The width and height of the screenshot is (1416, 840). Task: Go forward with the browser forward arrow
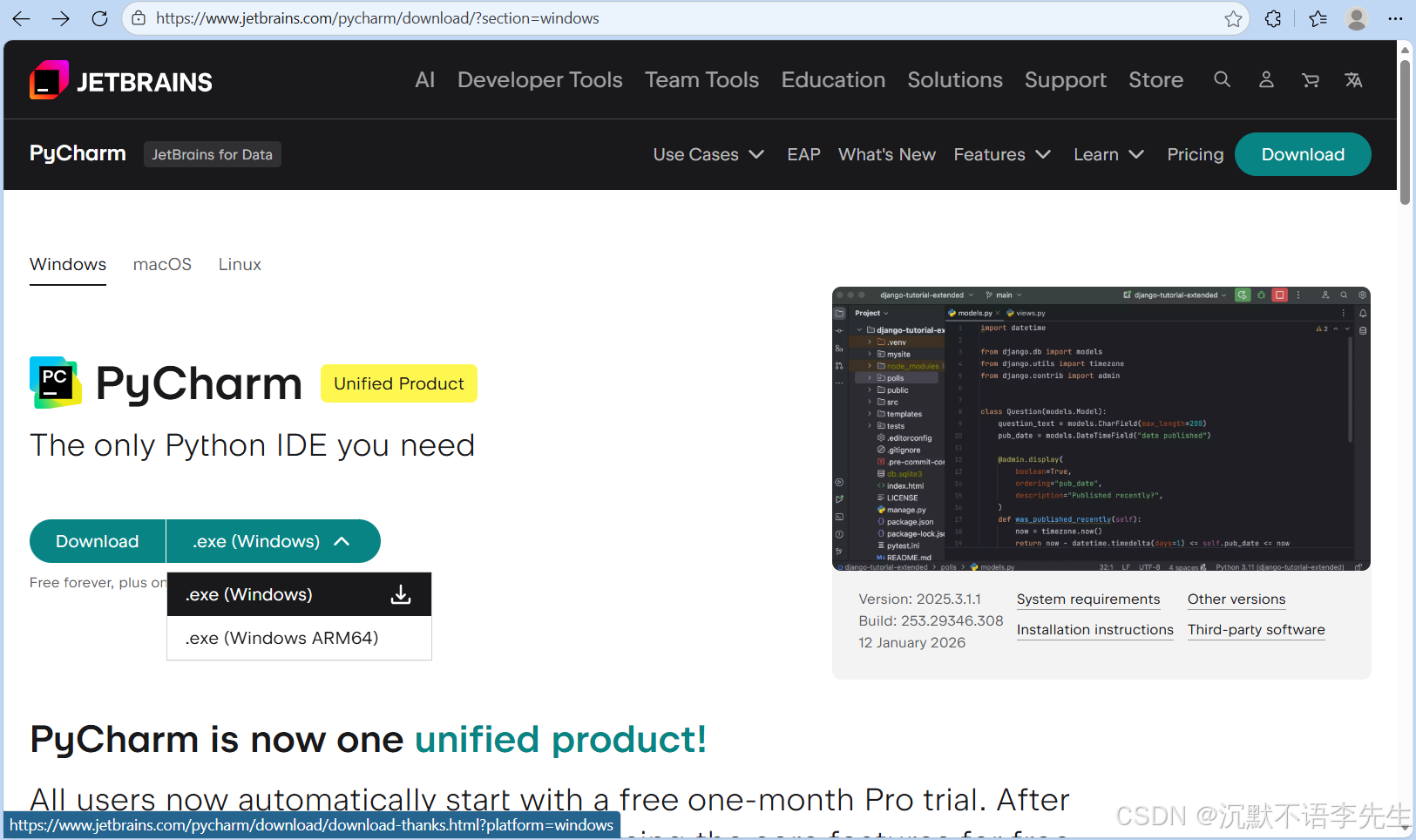coord(60,18)
